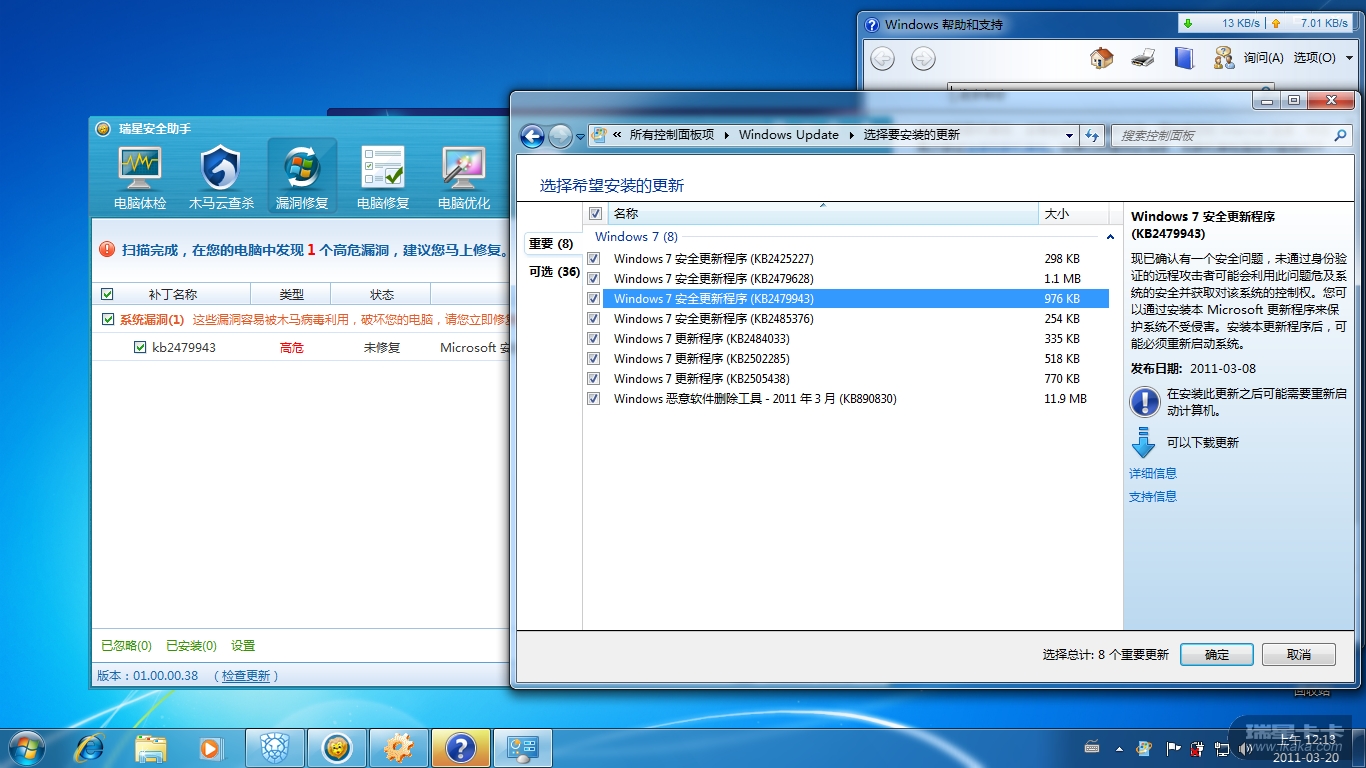Open the Start menu
Viewport: 1366px width, 768px height.
pyautogui.click(x=25, y=747)
